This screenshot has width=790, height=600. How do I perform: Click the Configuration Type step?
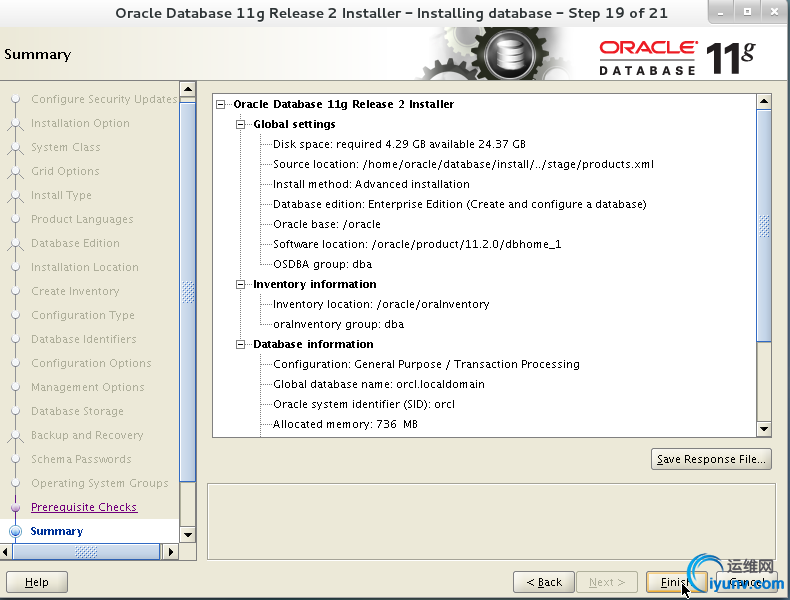(83, 315)
